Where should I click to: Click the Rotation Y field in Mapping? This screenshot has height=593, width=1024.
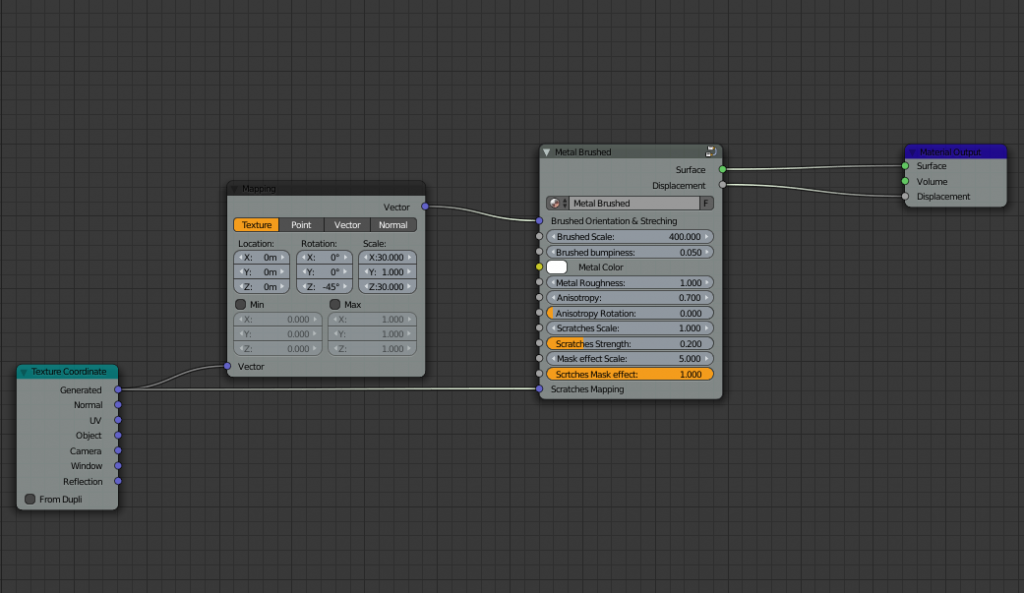tap(324, 272)
